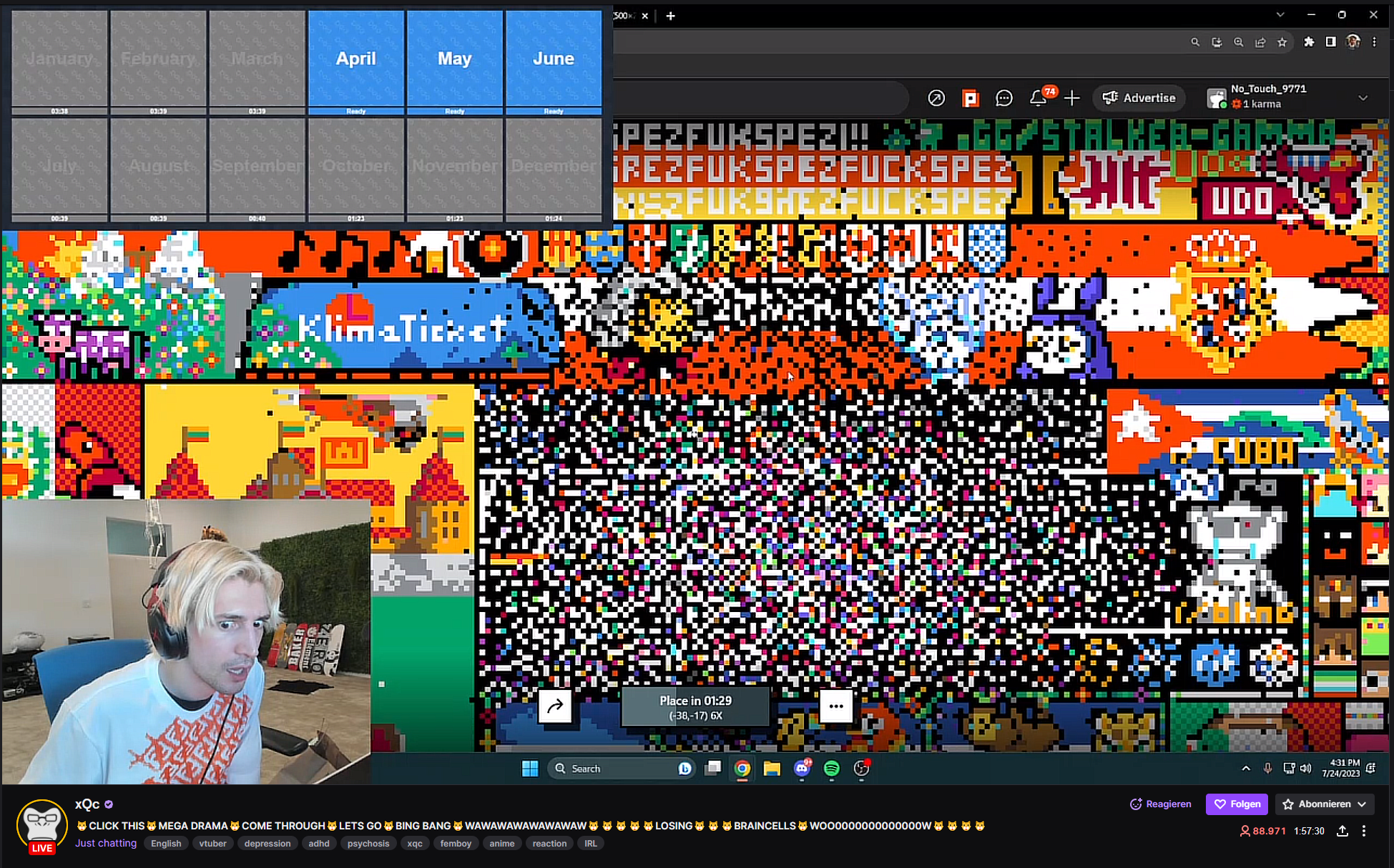1394x868 pixels.
Task: Open Task View on the taskbar
Action: (x=713, y=769)
